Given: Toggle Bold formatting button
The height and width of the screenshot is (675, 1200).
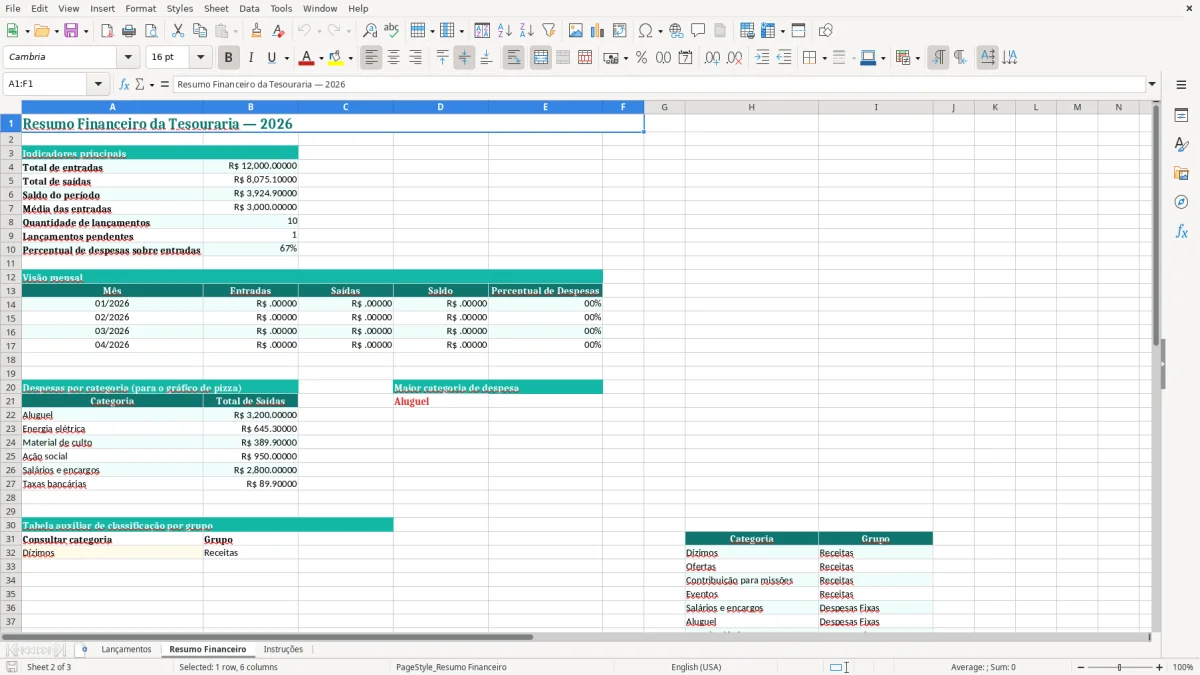Looking at the screenshot, I should [x=228, y=58].
